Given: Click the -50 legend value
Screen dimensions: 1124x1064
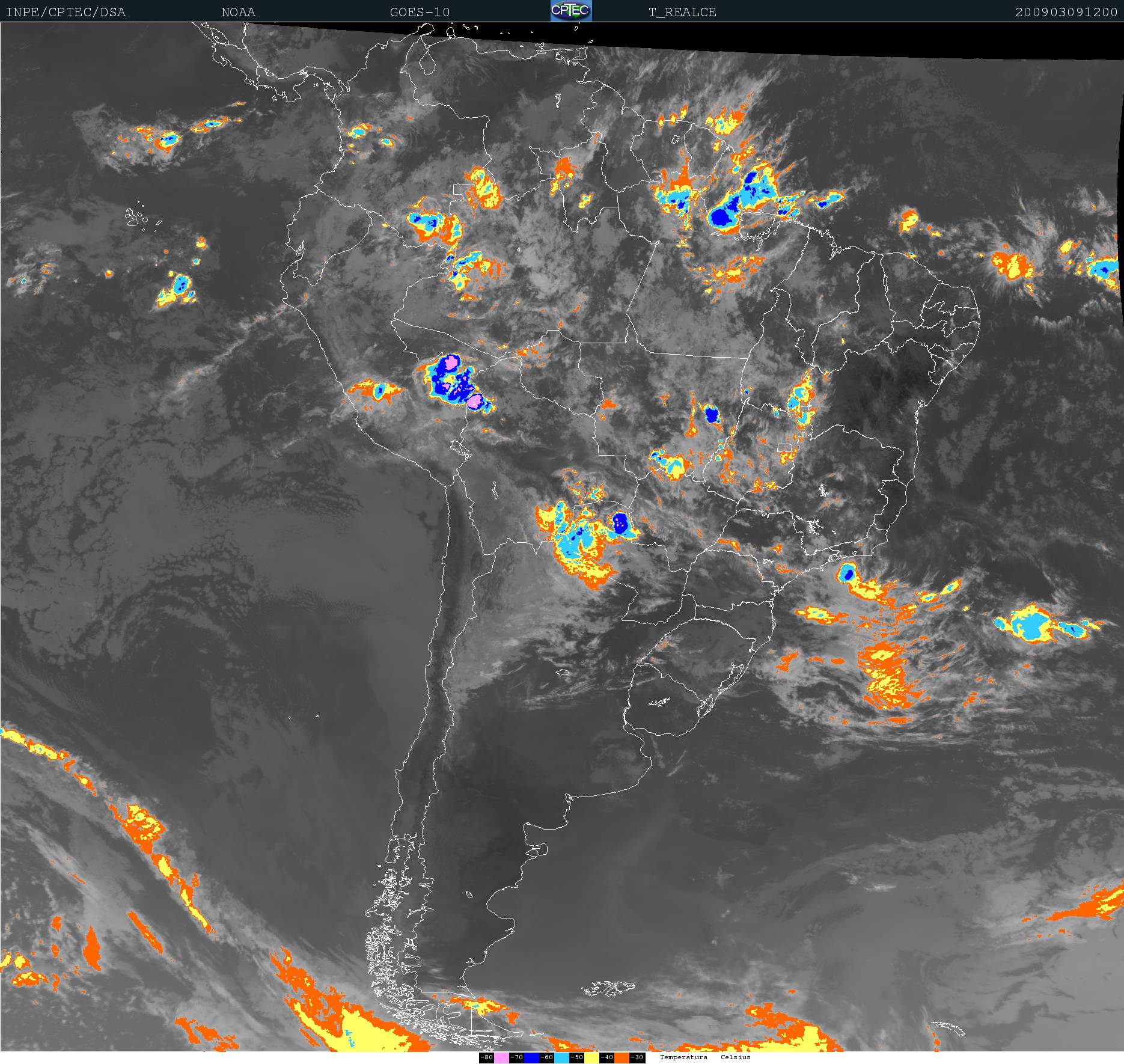Looking at the screenshot, I should click(x=576, y=1058).
